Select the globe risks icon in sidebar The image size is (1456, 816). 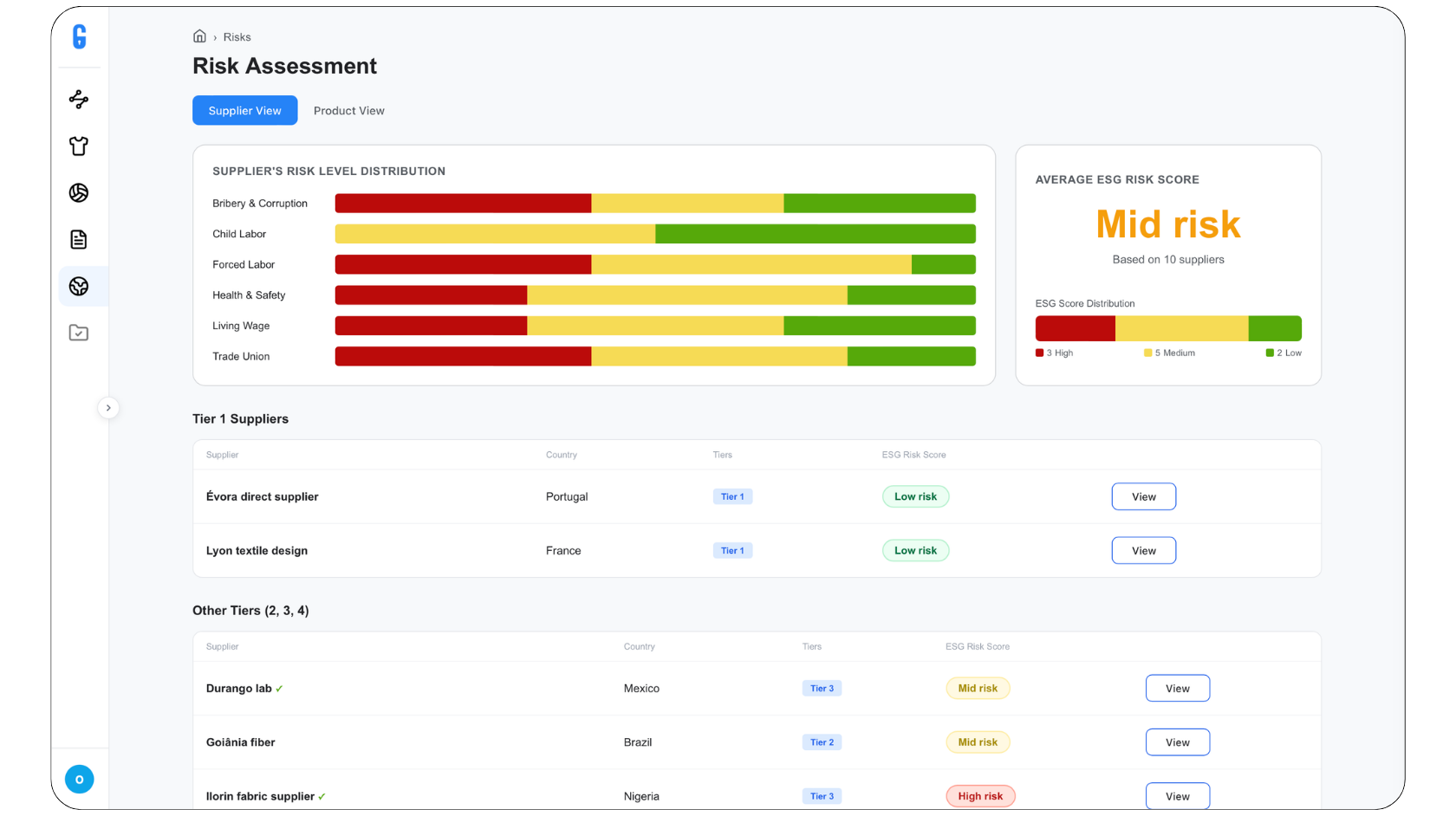point(79,287)
